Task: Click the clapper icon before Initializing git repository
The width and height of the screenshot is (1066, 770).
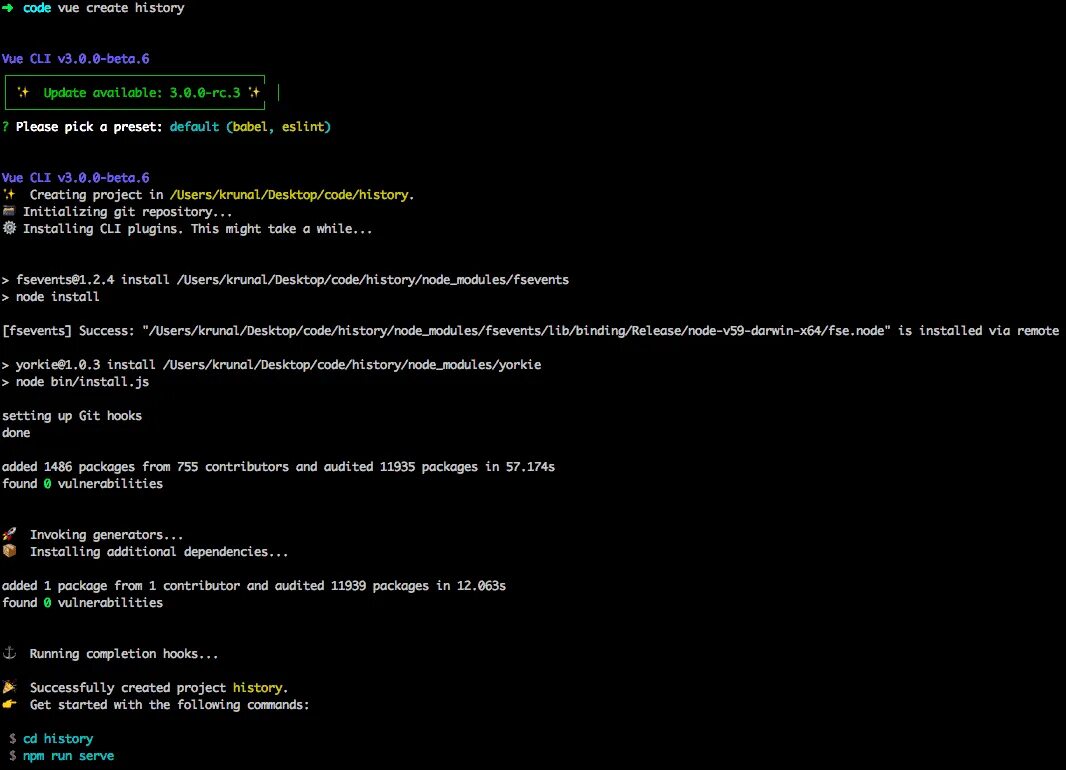Action: pos(9,211)
